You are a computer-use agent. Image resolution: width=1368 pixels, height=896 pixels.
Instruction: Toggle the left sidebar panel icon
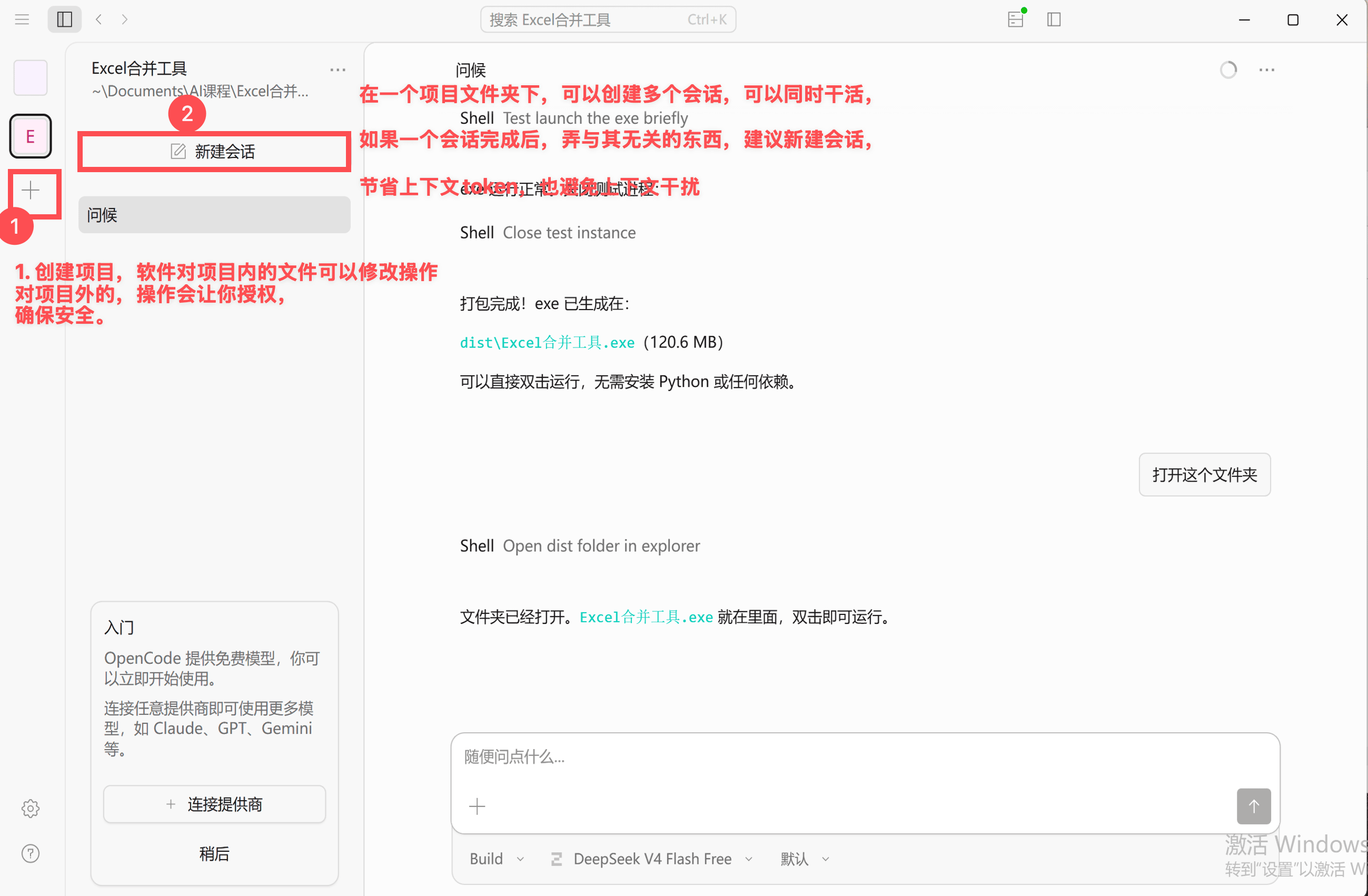(64, 19)
